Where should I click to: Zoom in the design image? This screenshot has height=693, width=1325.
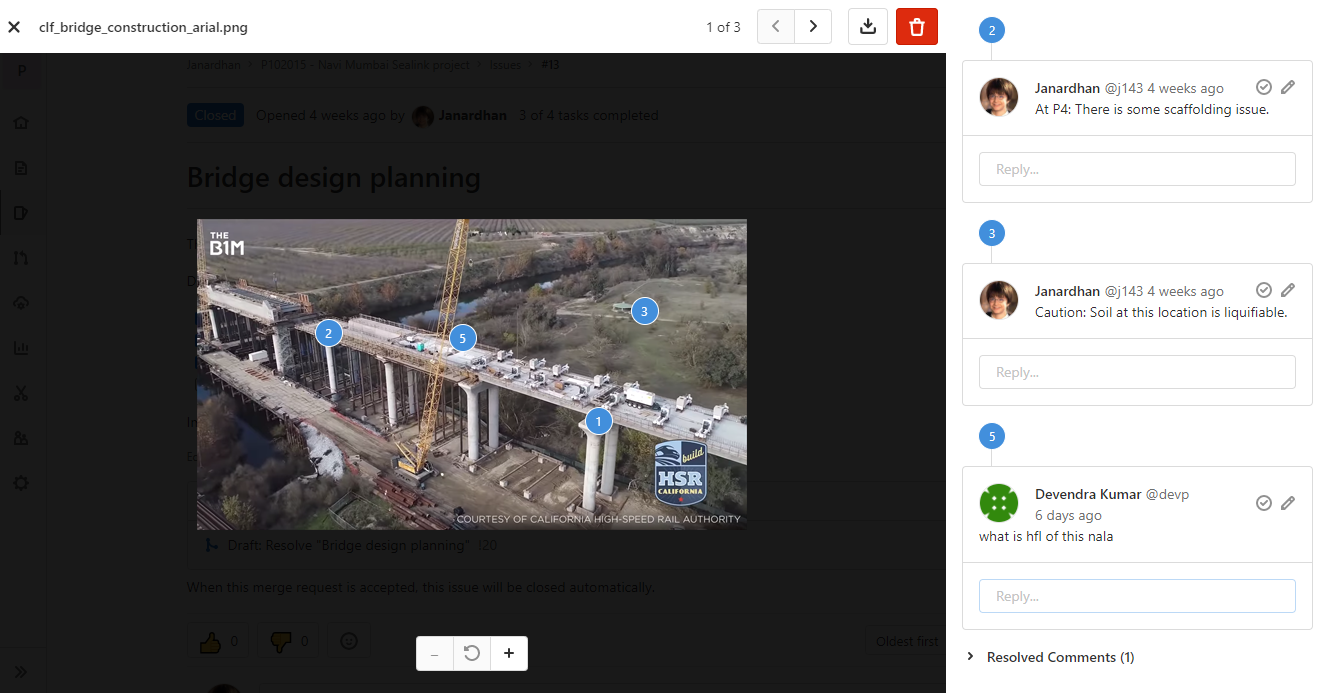[x=509, y=653]
